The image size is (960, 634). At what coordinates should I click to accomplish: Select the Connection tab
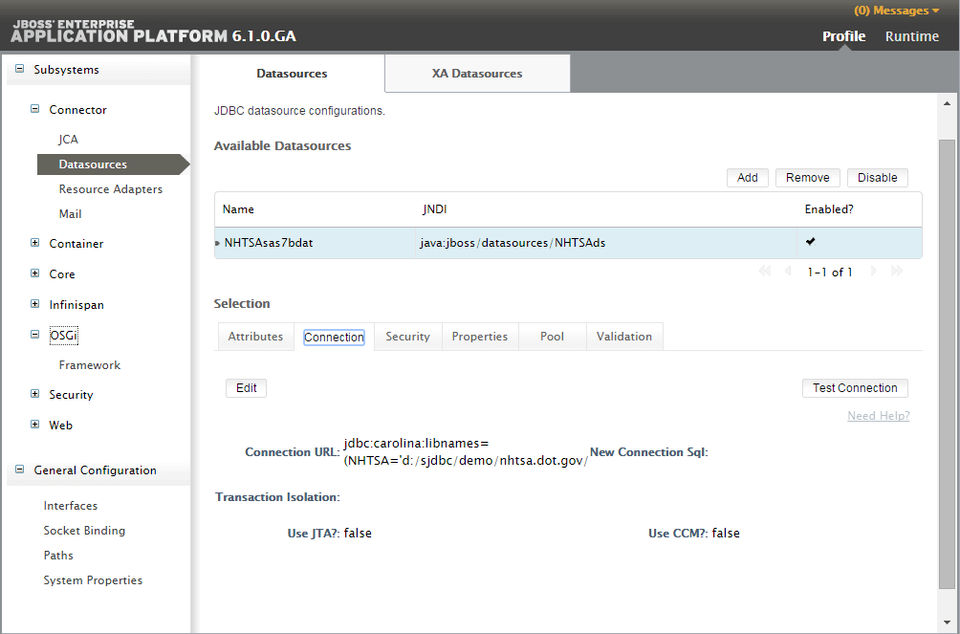tap(334, 337)
